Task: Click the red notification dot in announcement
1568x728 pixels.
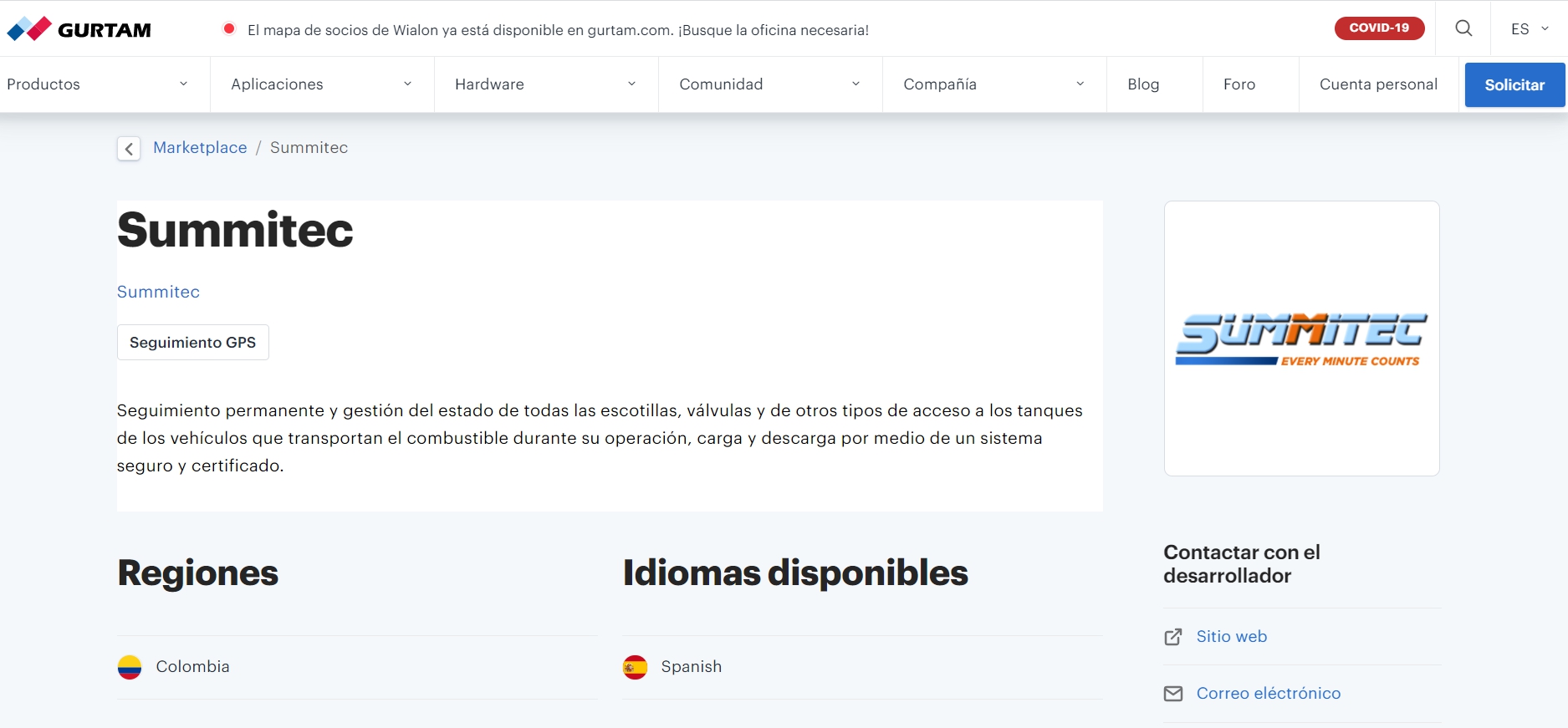Action: (228, 28)
